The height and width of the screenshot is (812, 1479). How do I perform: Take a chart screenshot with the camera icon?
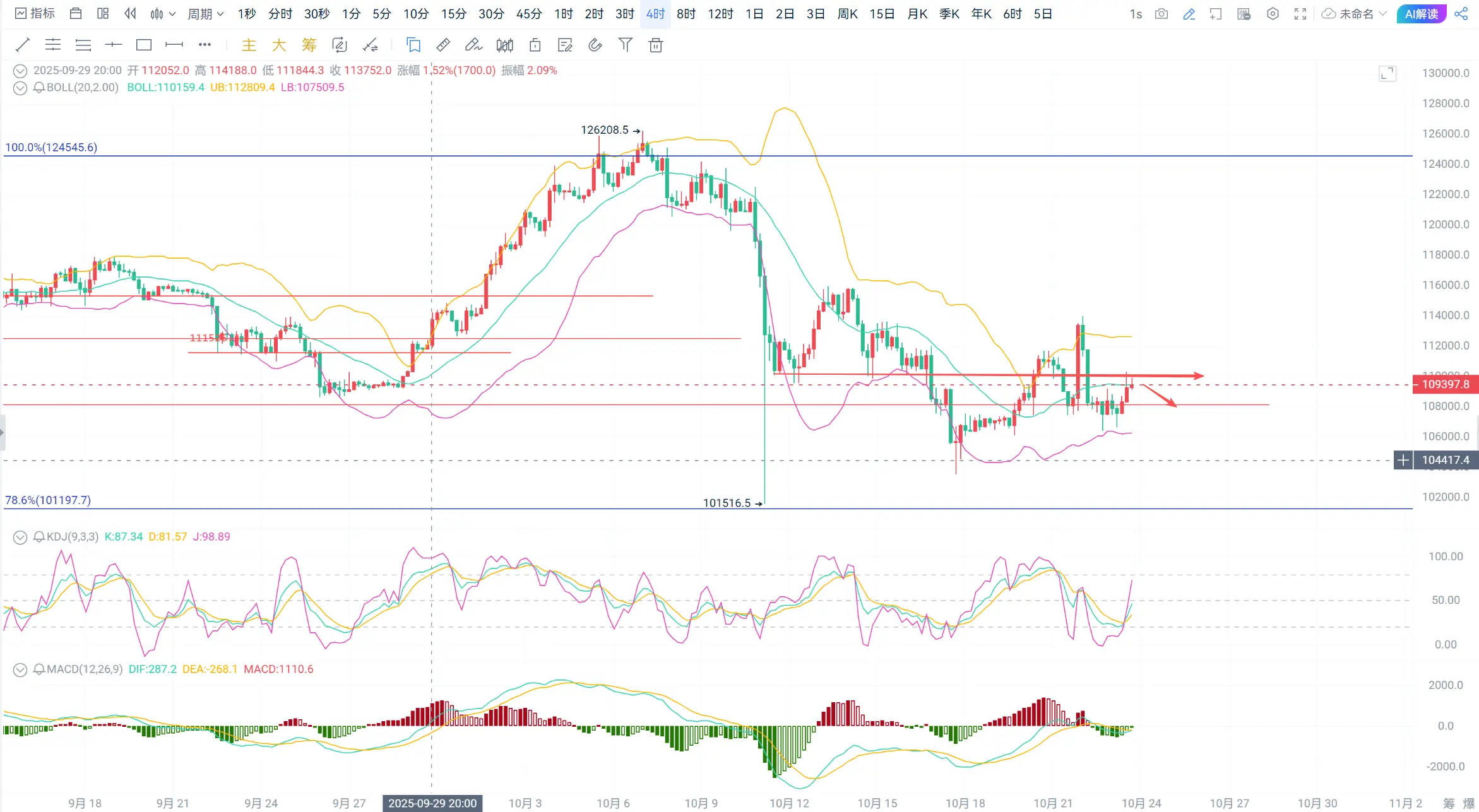1161,14
